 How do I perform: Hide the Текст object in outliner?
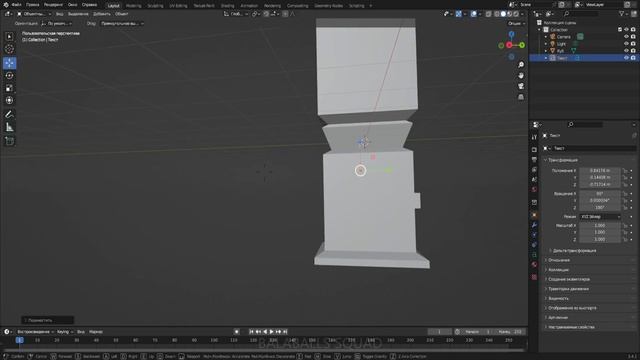coord(626,58)
